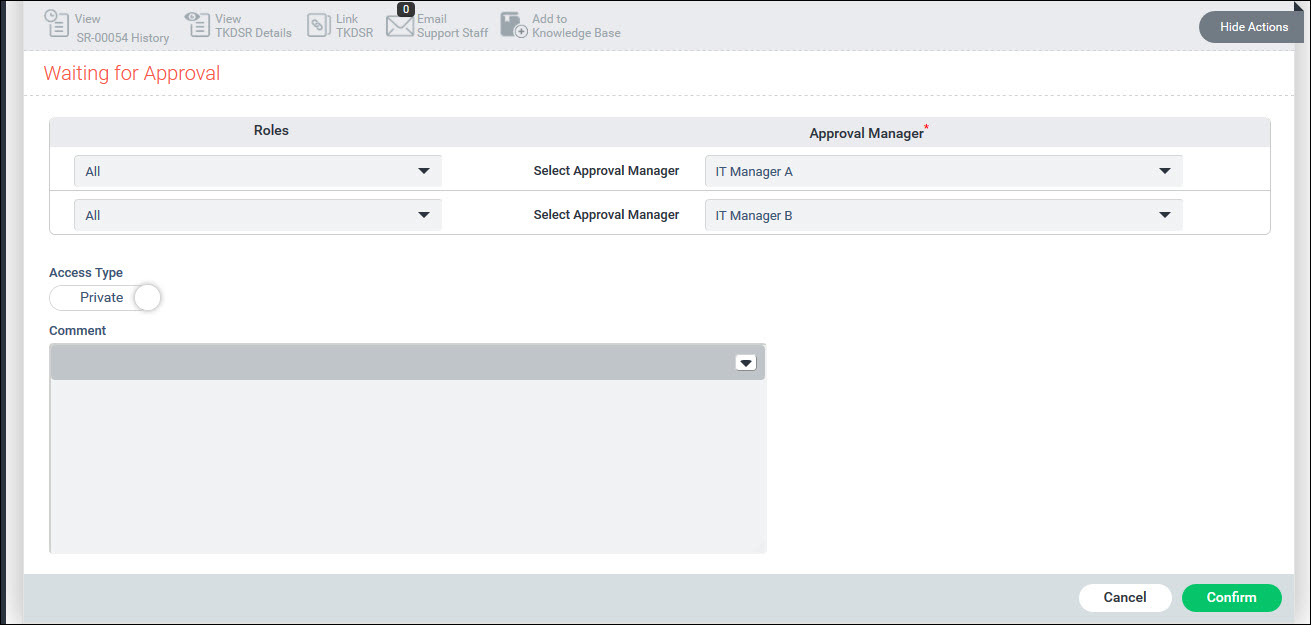Select the Add to Knowledge Base label
This screenshot has height=625, width=1311.
(576, 26)
